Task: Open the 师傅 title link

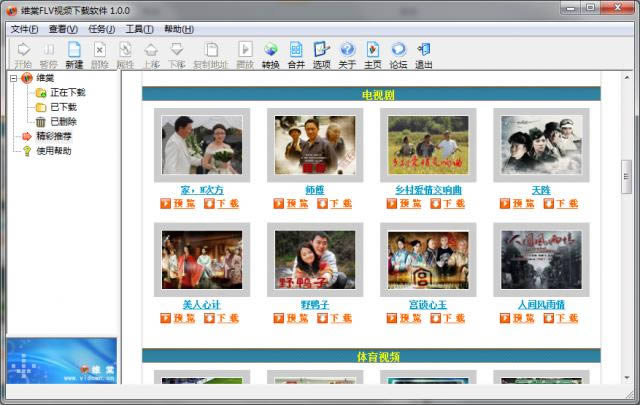Action: tap(315, 190)
